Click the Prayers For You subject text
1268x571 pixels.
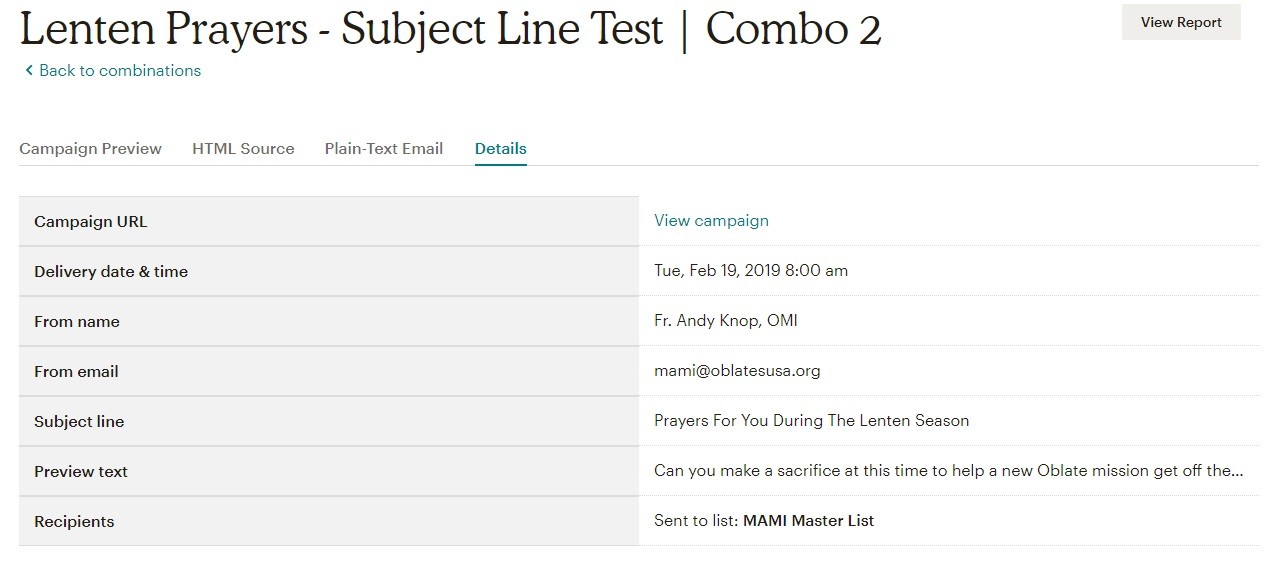click(811, 421)
